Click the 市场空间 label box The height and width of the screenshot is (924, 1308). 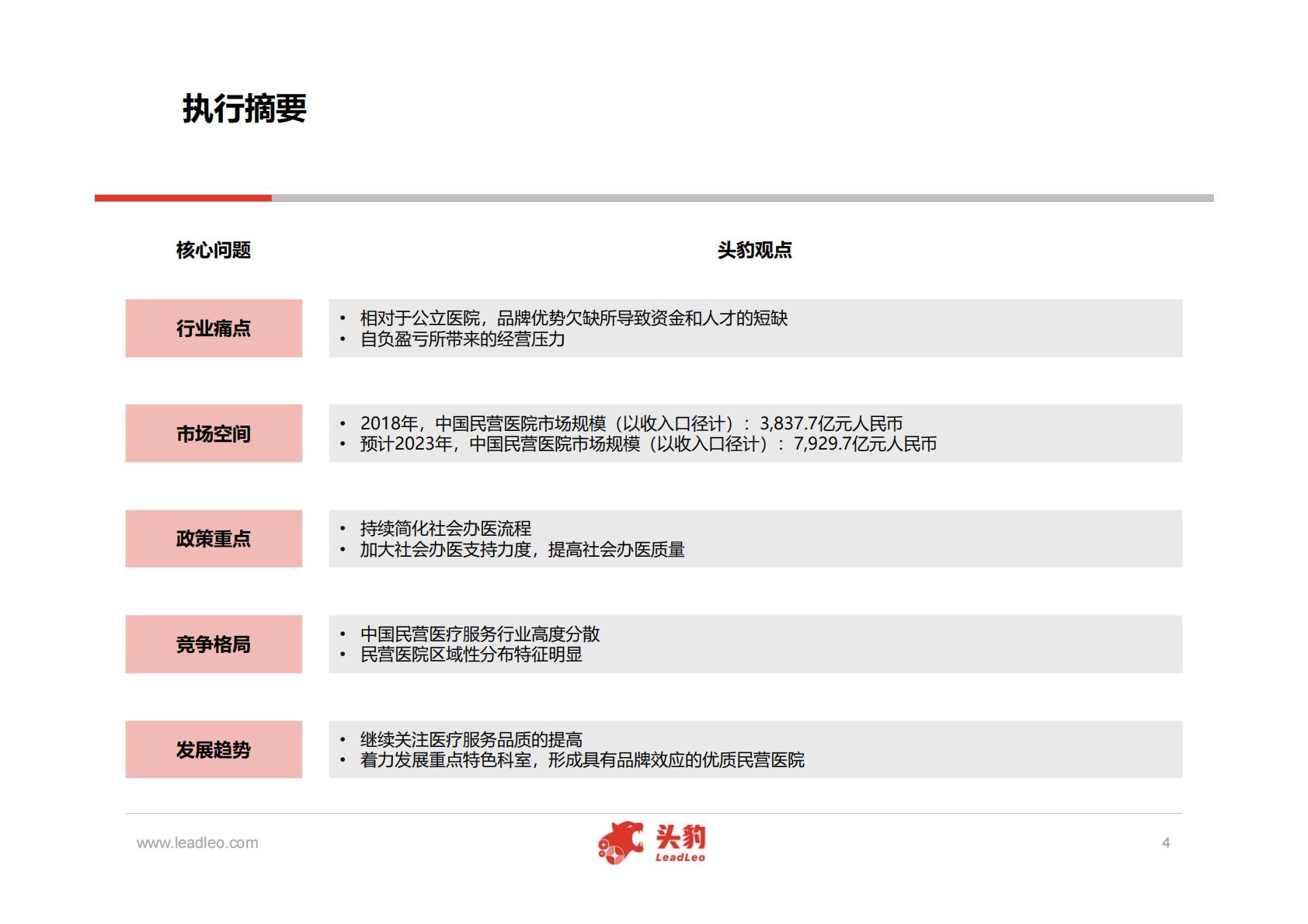[214, 433]
